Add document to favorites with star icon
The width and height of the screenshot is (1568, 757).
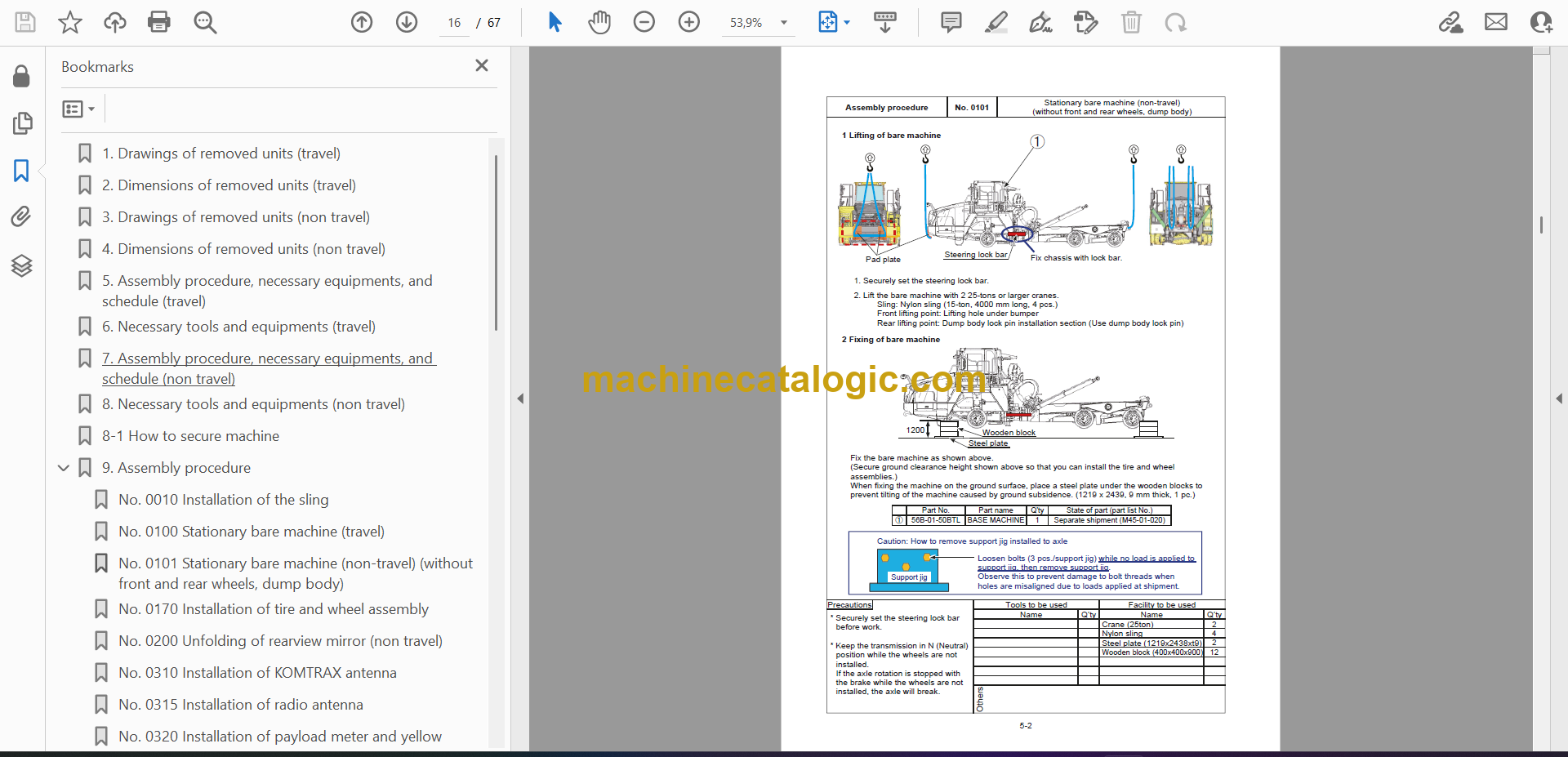click(x=70, y=22)
